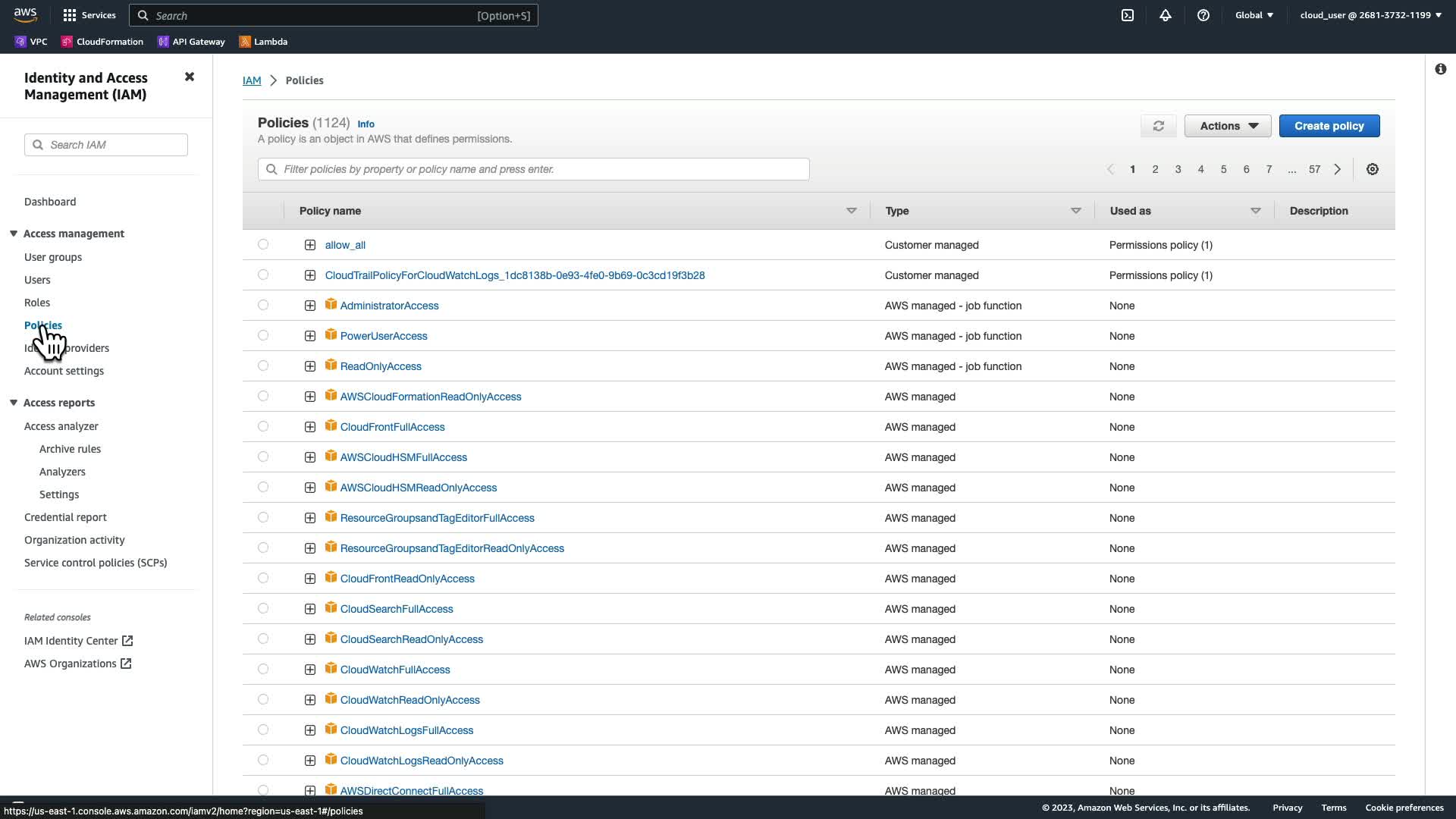Open Roles in the sidebar
Viewport: 1456px width, 819px height.
click(x=37, y=303)
